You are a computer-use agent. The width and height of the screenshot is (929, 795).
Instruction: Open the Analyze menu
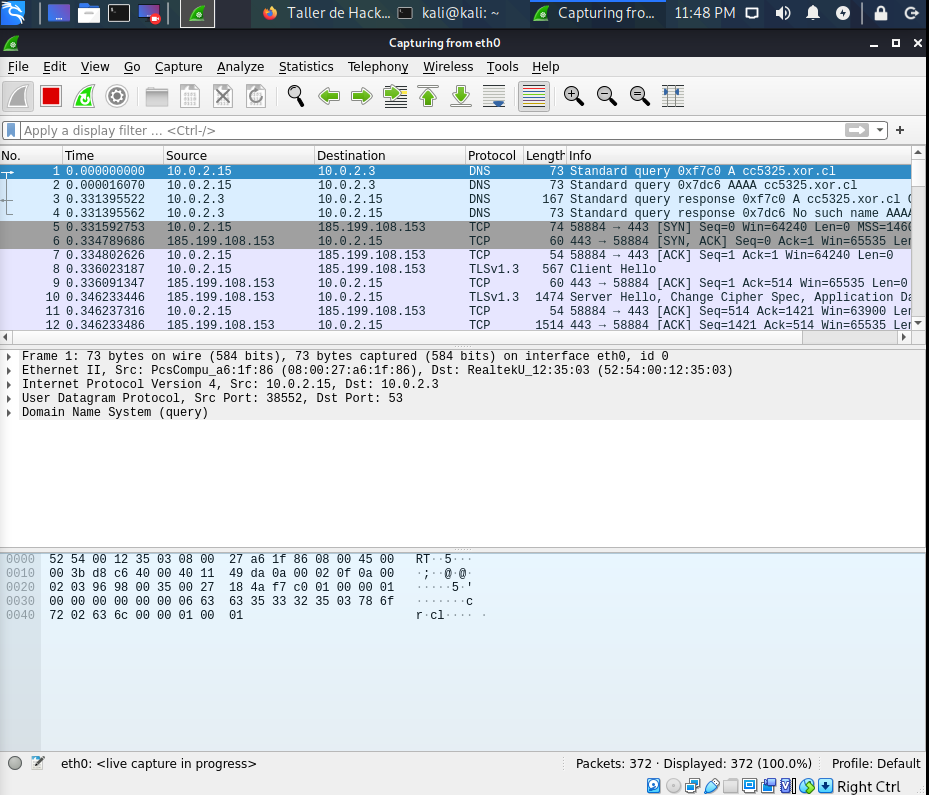240,67
